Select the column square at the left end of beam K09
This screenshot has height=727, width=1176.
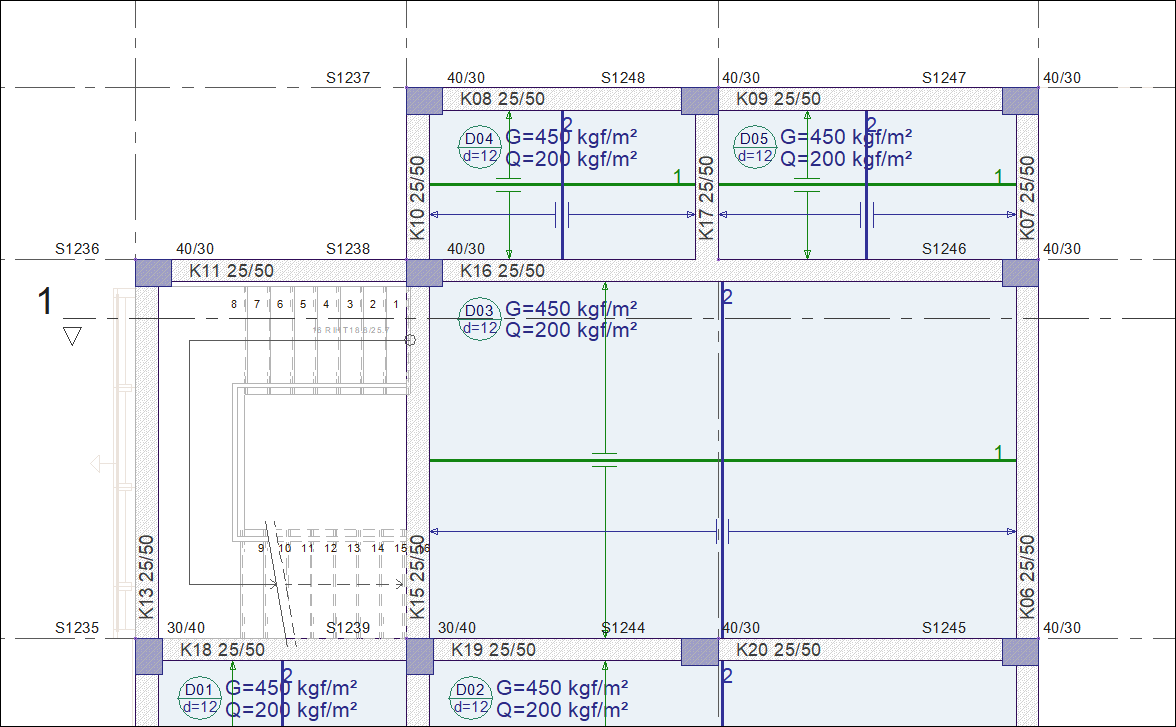pyautogui.click(x=700, y=101)
